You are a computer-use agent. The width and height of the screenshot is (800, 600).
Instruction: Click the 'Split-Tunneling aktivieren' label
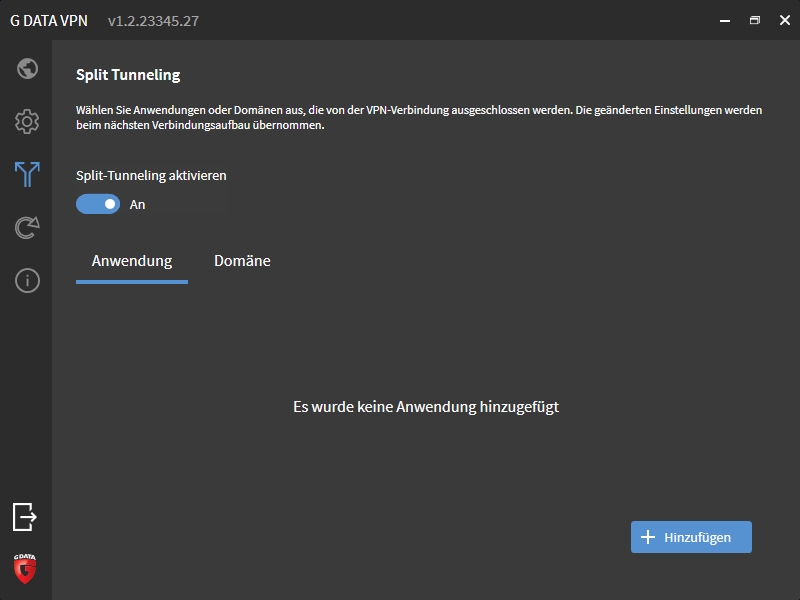151,176
